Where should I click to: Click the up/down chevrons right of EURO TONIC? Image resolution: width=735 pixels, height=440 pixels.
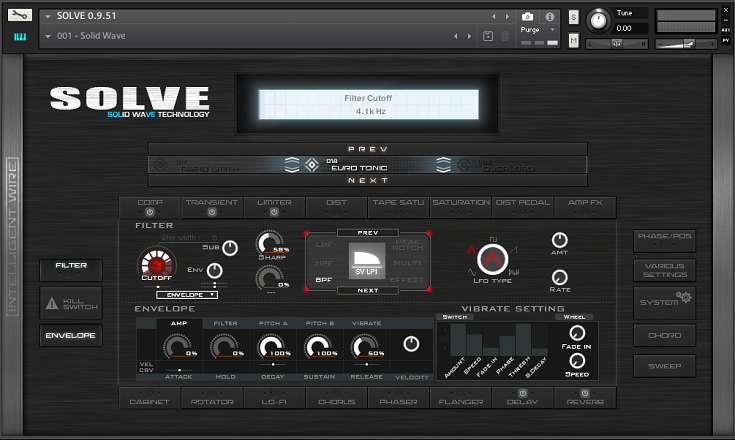[x=443, y=164]
